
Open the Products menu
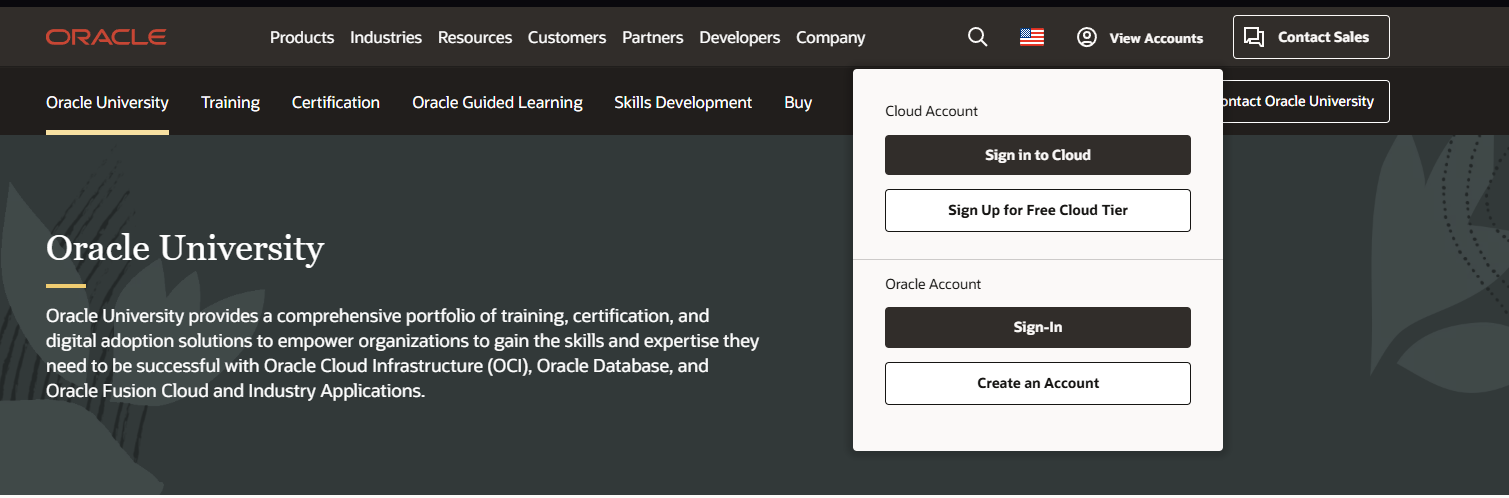(x=302, y=37)
